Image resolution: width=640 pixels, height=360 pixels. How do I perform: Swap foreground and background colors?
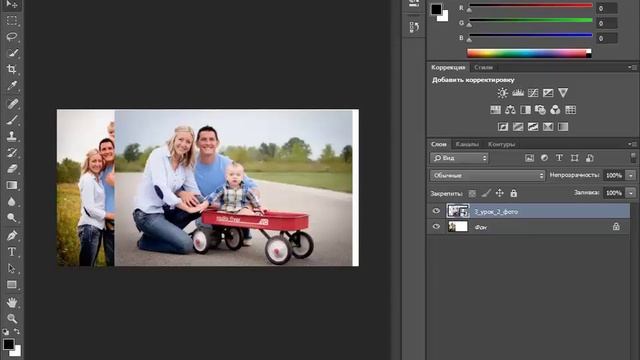pyautogui.click(x=17, y=331)
